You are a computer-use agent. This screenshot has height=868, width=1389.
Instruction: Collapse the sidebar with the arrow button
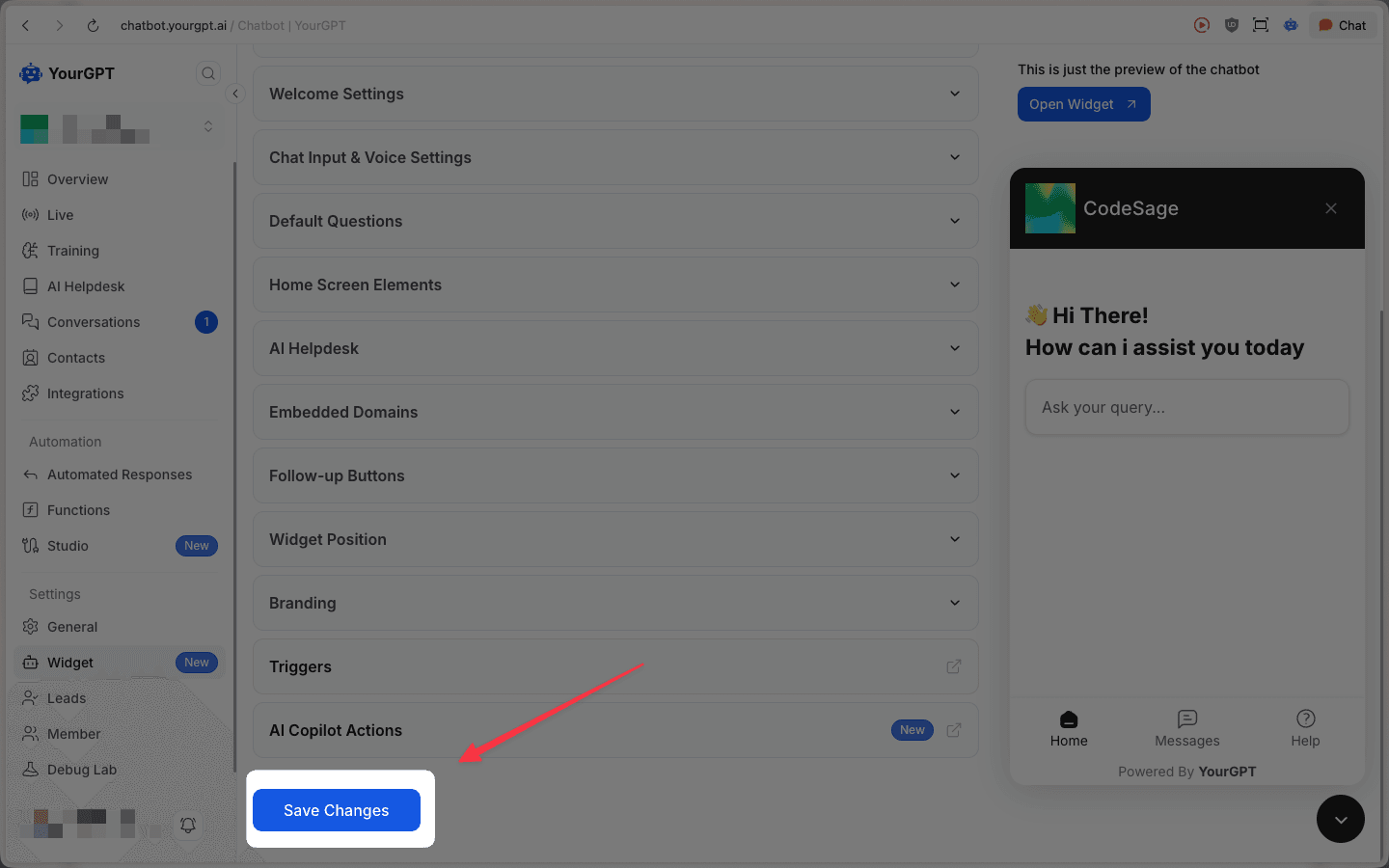pyautogui.click(x=235, y=94)
